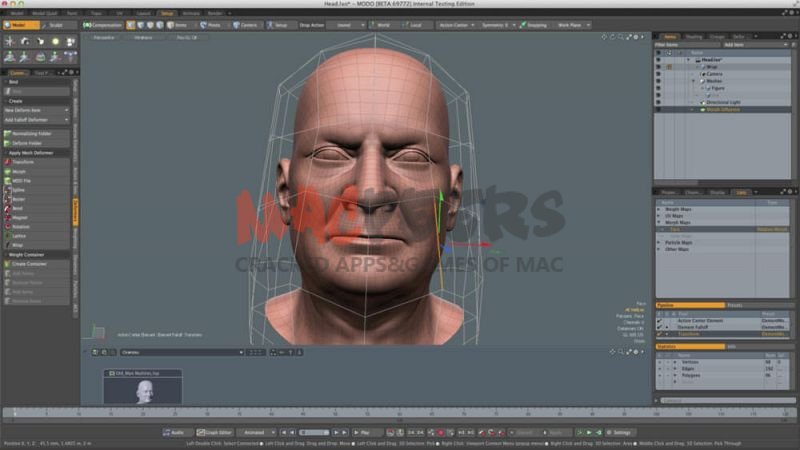The width and height of the screenshot is (800, 450).
Task: Expand the Weight Maps list entry
Action: click(x=660, y=208)
